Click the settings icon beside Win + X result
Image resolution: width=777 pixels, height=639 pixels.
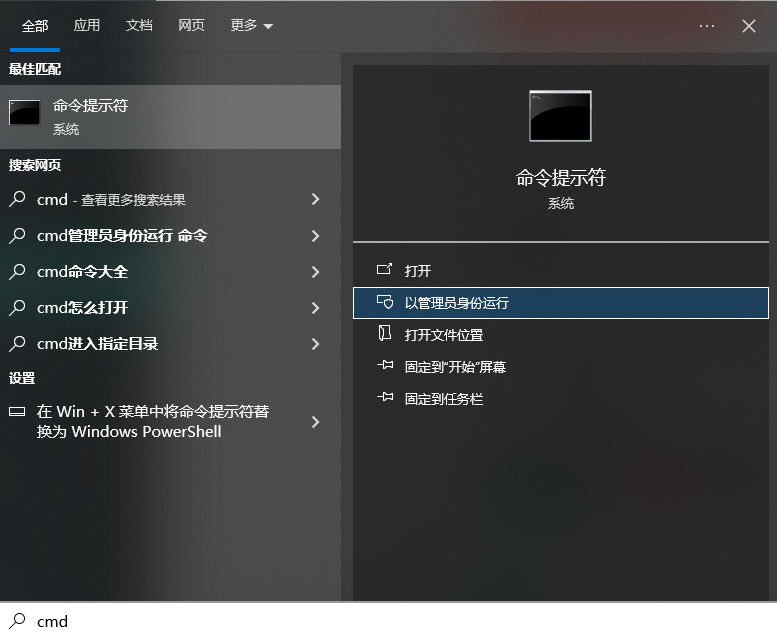tap(17, 412)
